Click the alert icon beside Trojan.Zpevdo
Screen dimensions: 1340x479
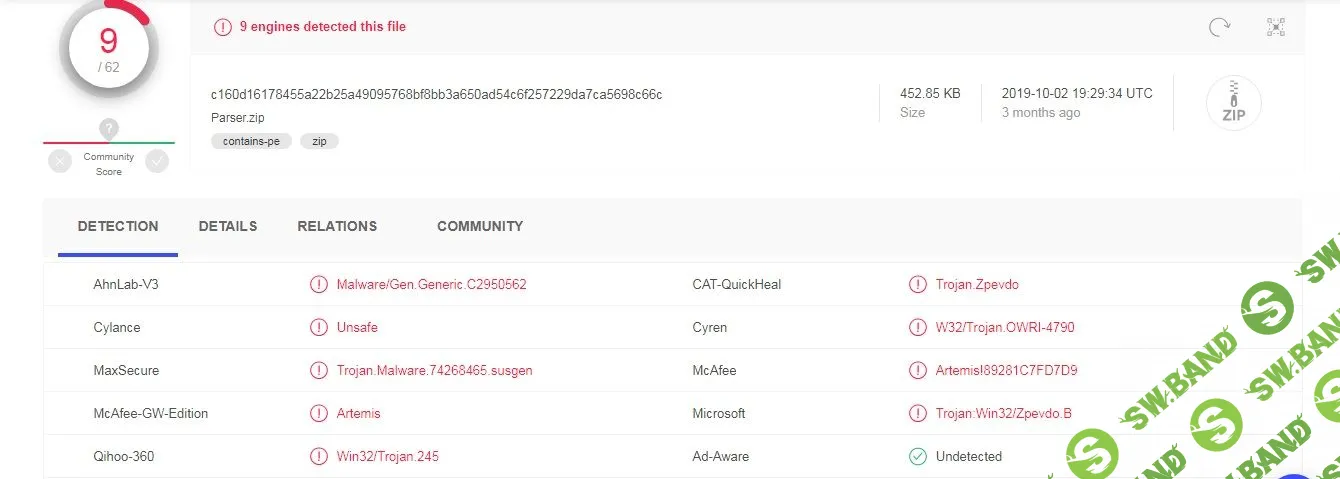pyautogui.click(x=917, y=284)
